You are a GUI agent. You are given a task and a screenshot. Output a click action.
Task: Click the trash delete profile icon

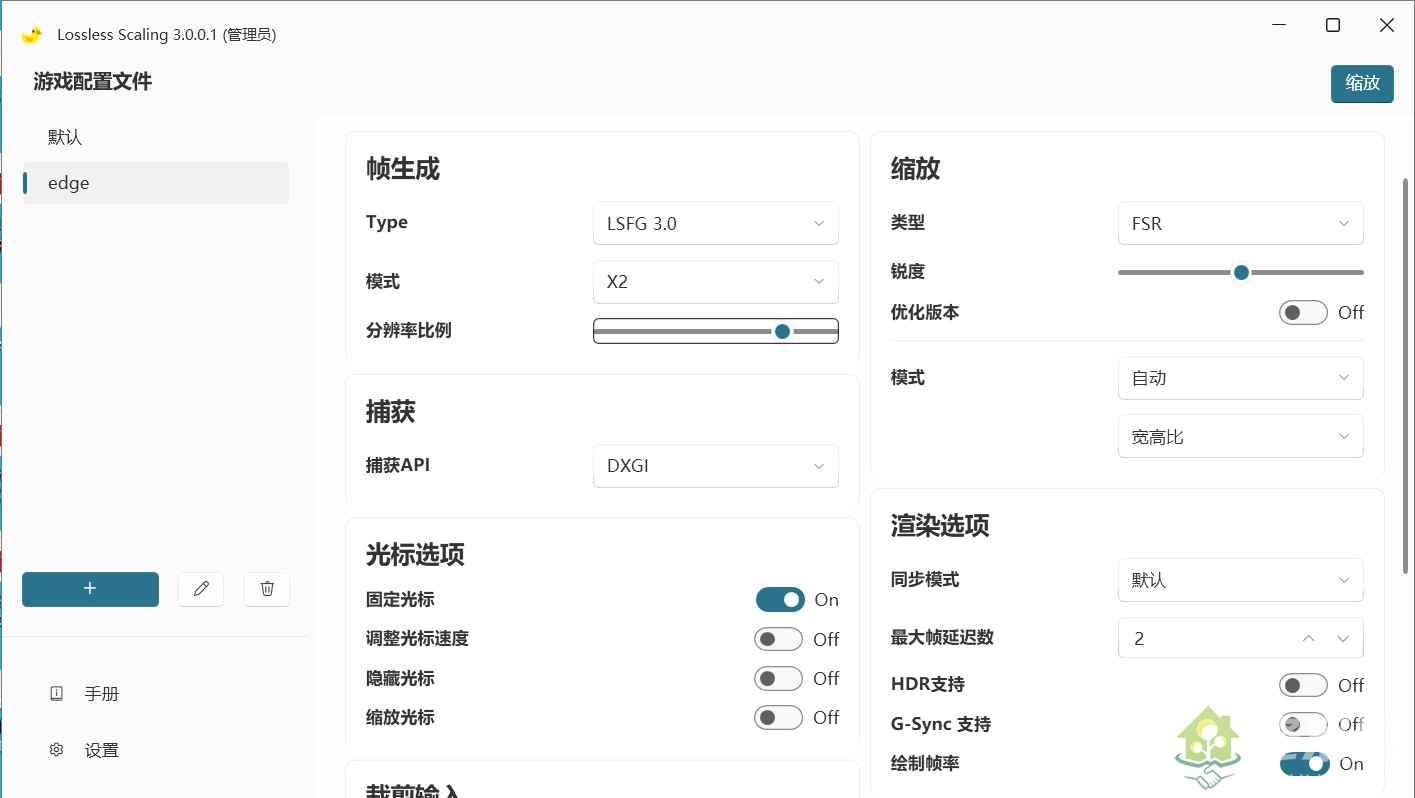click(267, 589)
